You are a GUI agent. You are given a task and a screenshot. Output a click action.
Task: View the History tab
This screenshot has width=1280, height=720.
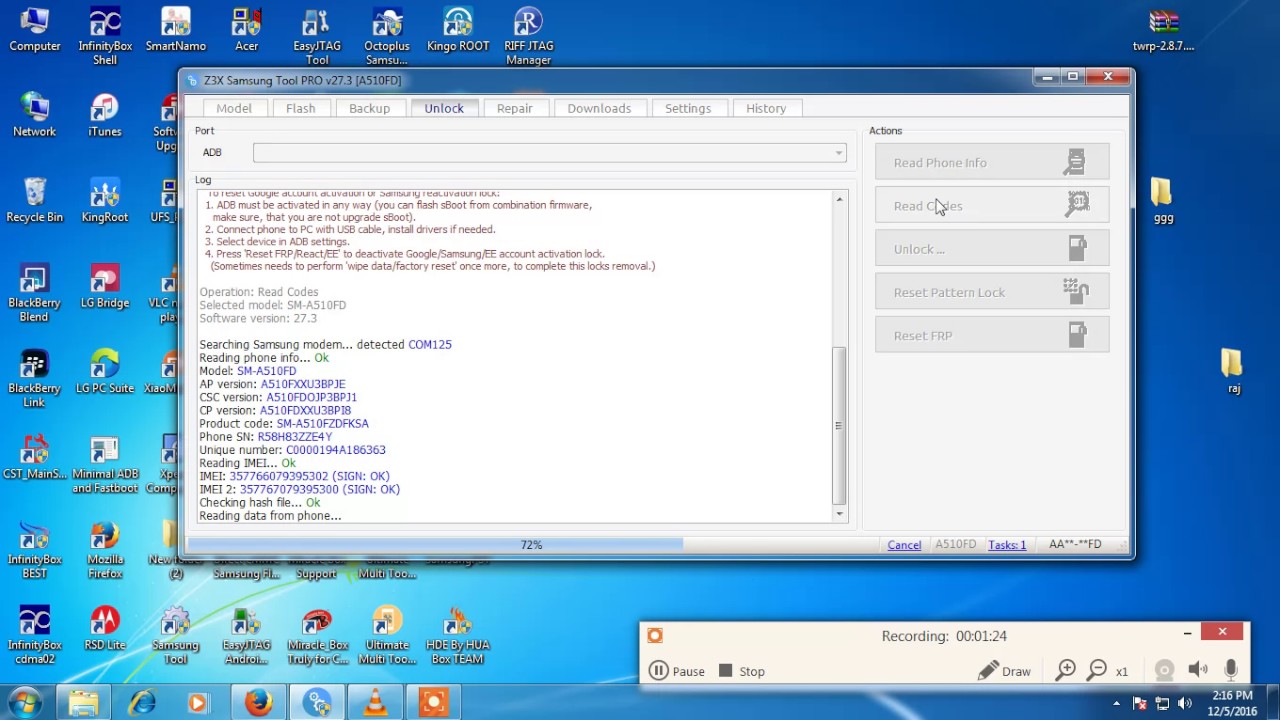766,108
